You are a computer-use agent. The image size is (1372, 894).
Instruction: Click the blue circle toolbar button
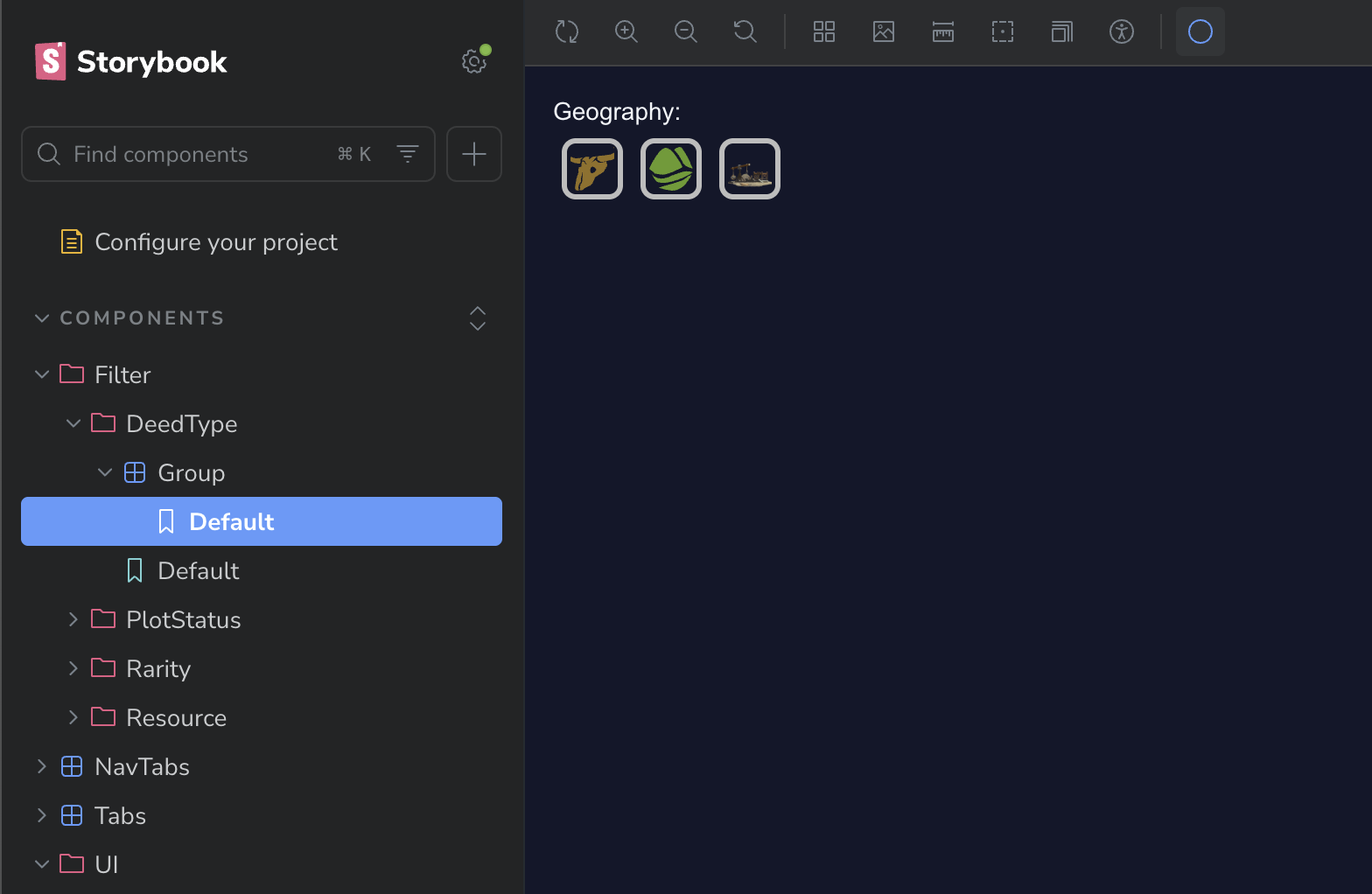click(1200, 32)
